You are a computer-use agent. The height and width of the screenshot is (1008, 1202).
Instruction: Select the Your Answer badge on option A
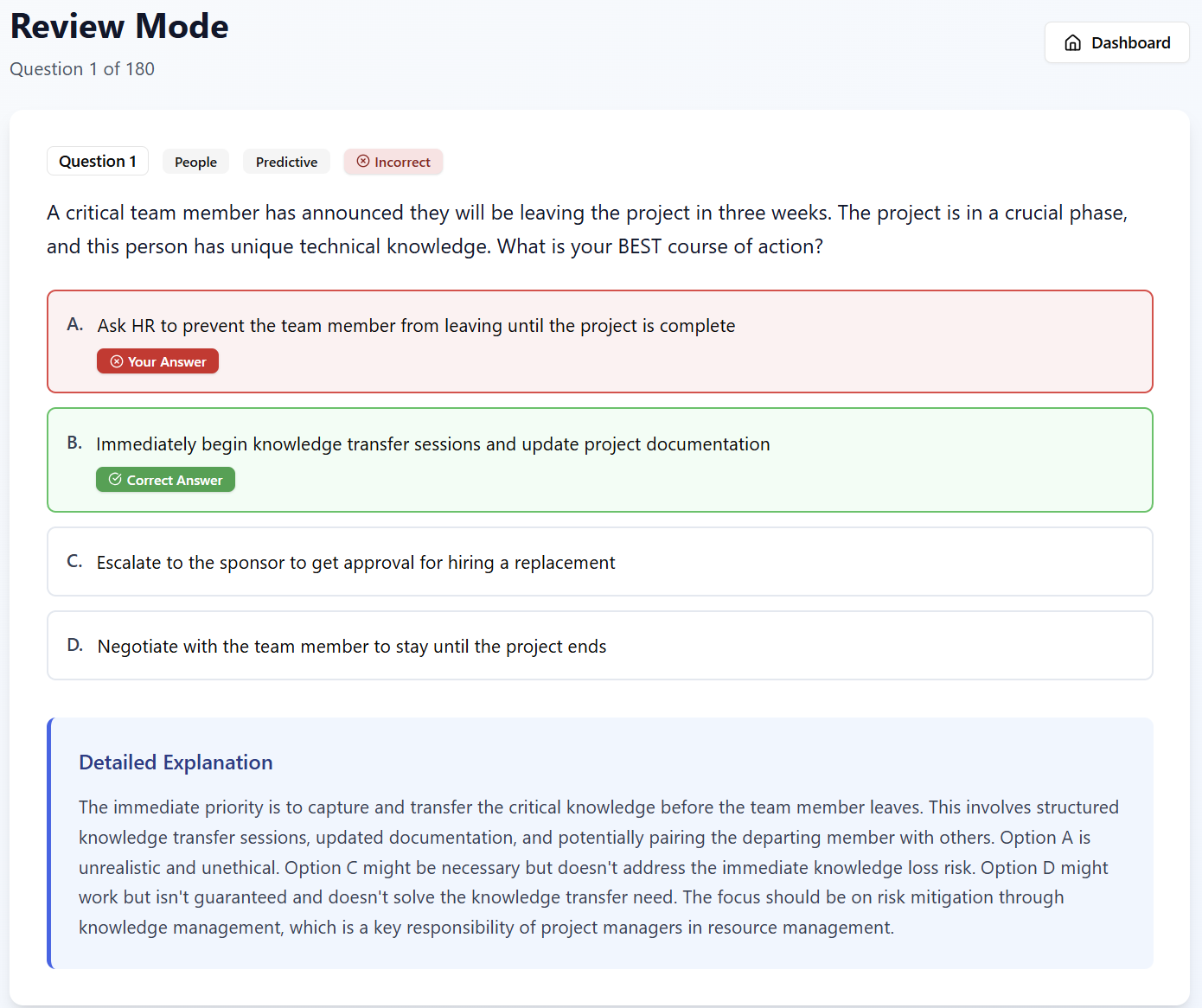pyautogui.click(x=157, y=360)
